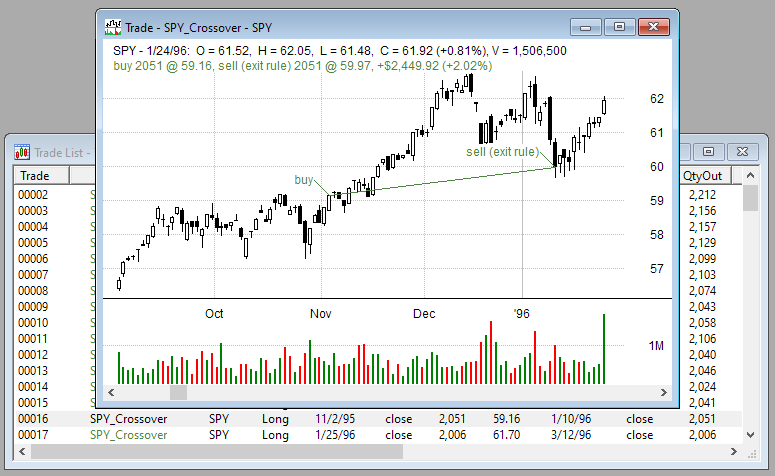
Task: Click the sell (exit rule) marker label
Action: 502,152
